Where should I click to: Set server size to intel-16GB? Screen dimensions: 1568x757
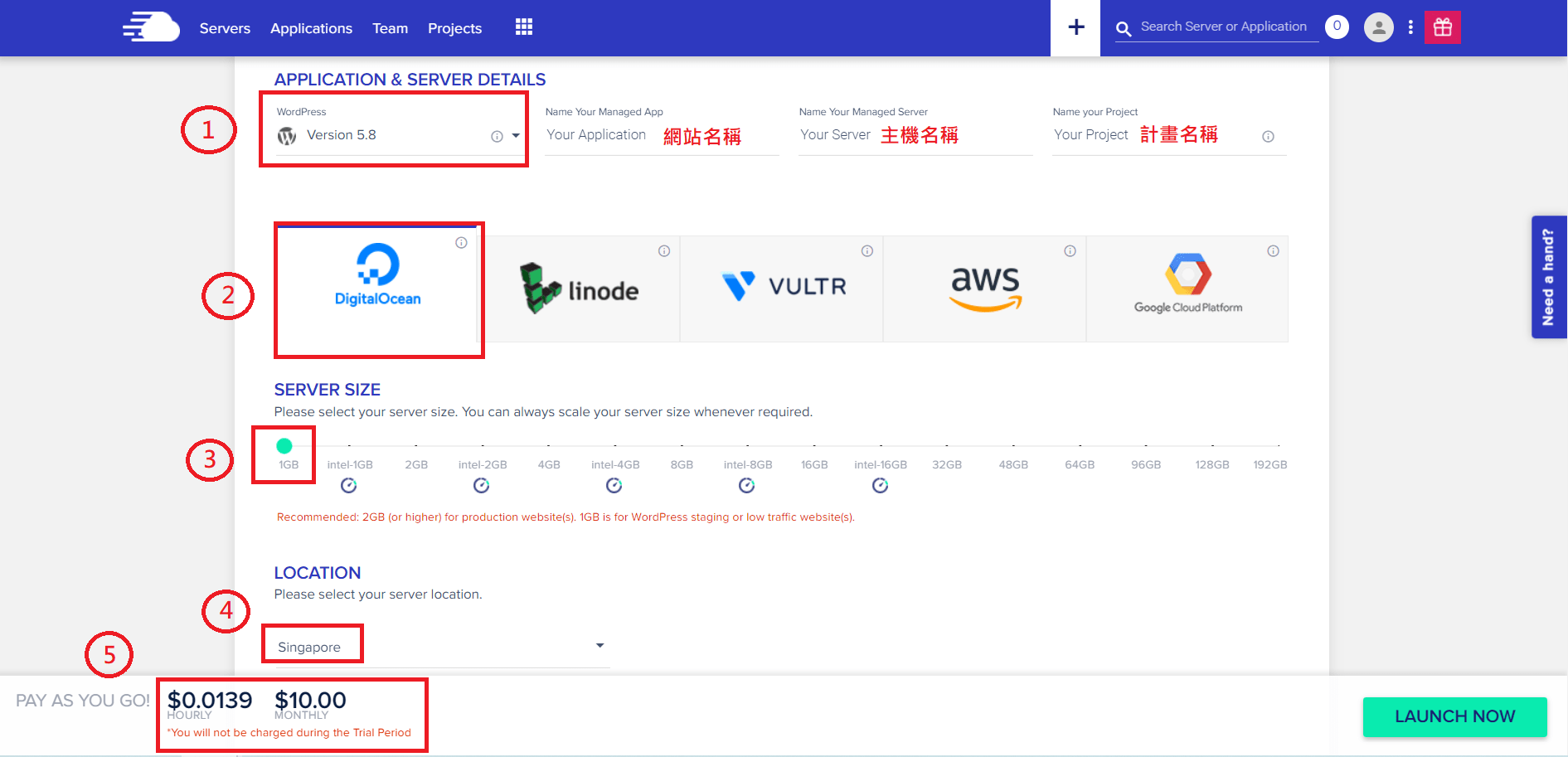881,464
